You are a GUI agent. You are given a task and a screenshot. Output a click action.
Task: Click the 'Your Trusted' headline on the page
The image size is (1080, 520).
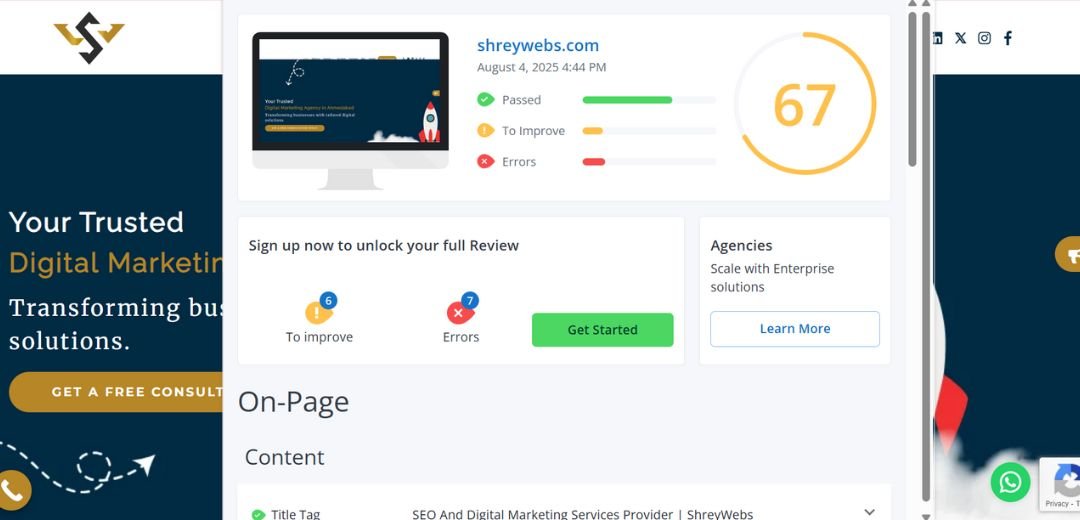tap(96, 222)
